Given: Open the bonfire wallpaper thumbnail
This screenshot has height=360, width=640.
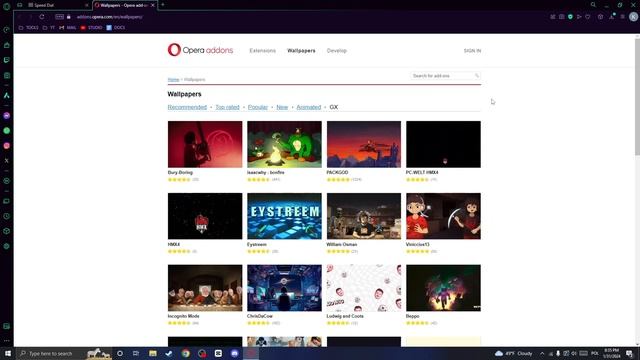Looking at the screenshot, I should pyautogui.click(x=284, y=144).
